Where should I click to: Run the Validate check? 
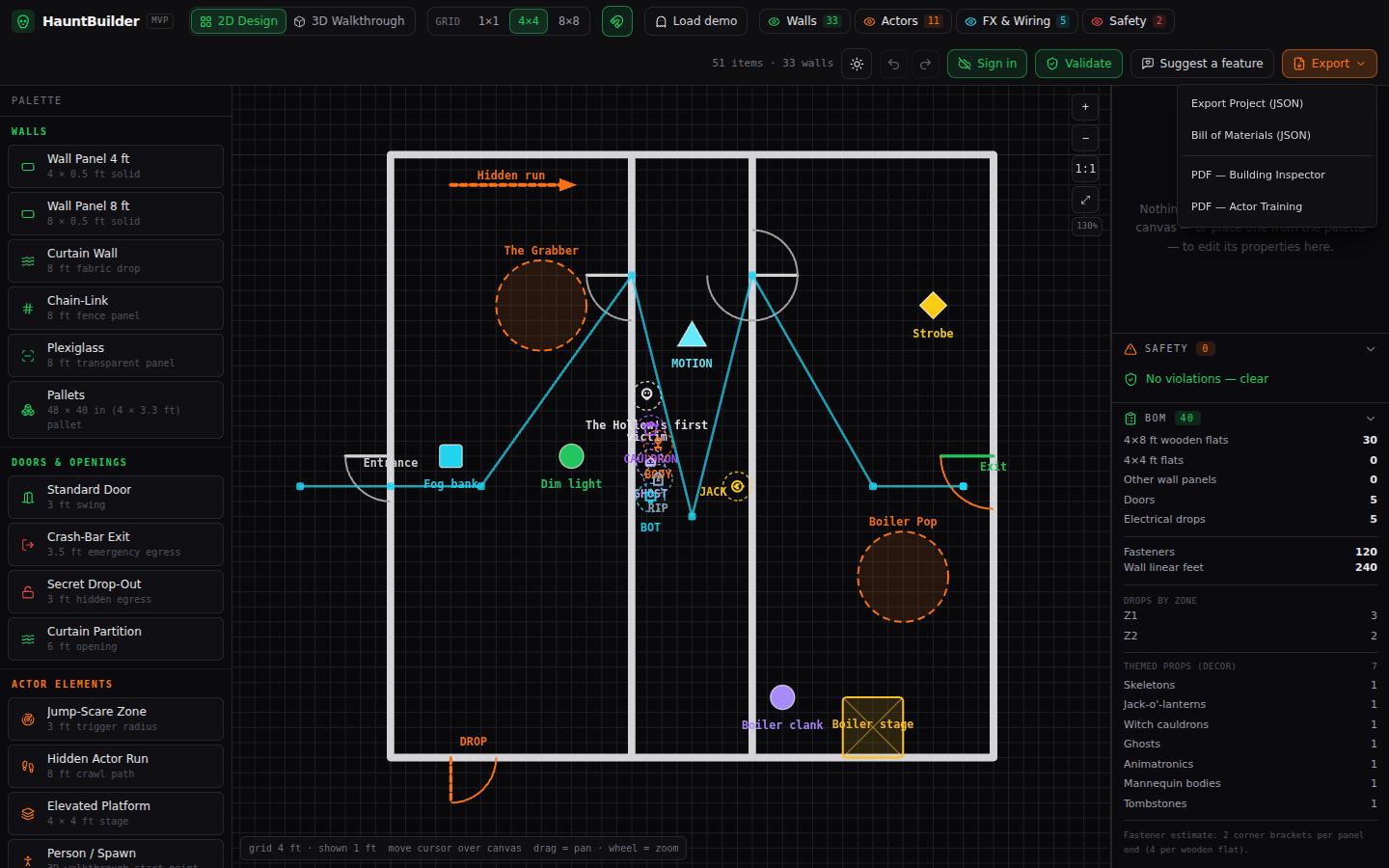tap(1078, 64)
